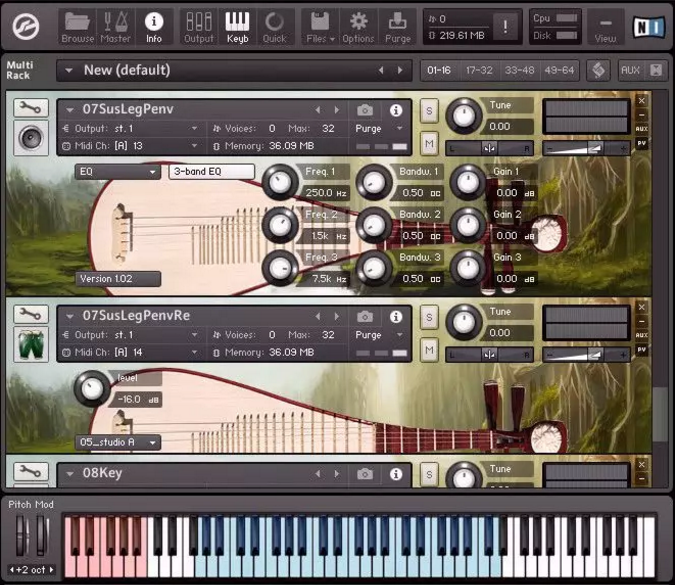Viewport: 675px width, 585px height.
Task: Click the 3-band EQ label field
Action: (211, 171)
